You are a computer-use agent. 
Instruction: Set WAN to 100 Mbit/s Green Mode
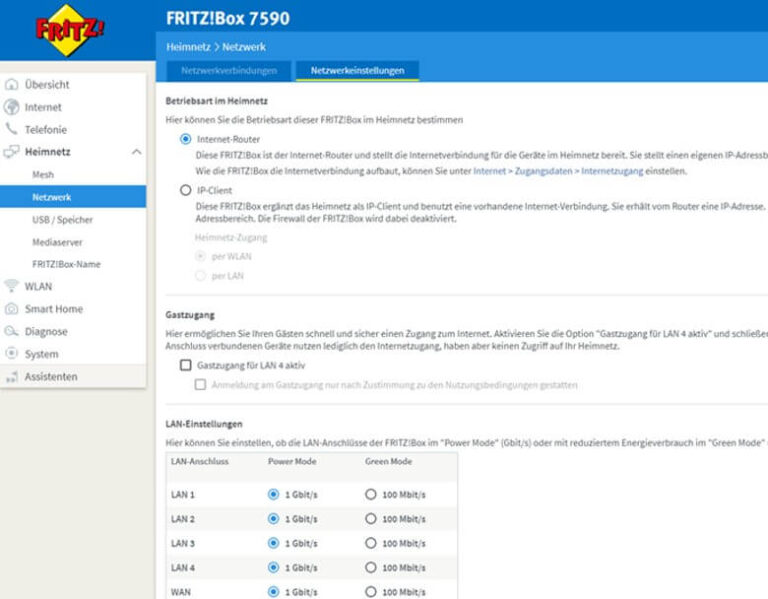tap(371, 592)
